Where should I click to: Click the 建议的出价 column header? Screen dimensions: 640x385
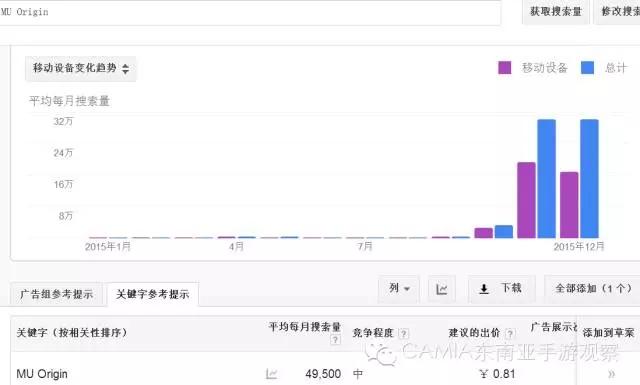click(474, 333)
